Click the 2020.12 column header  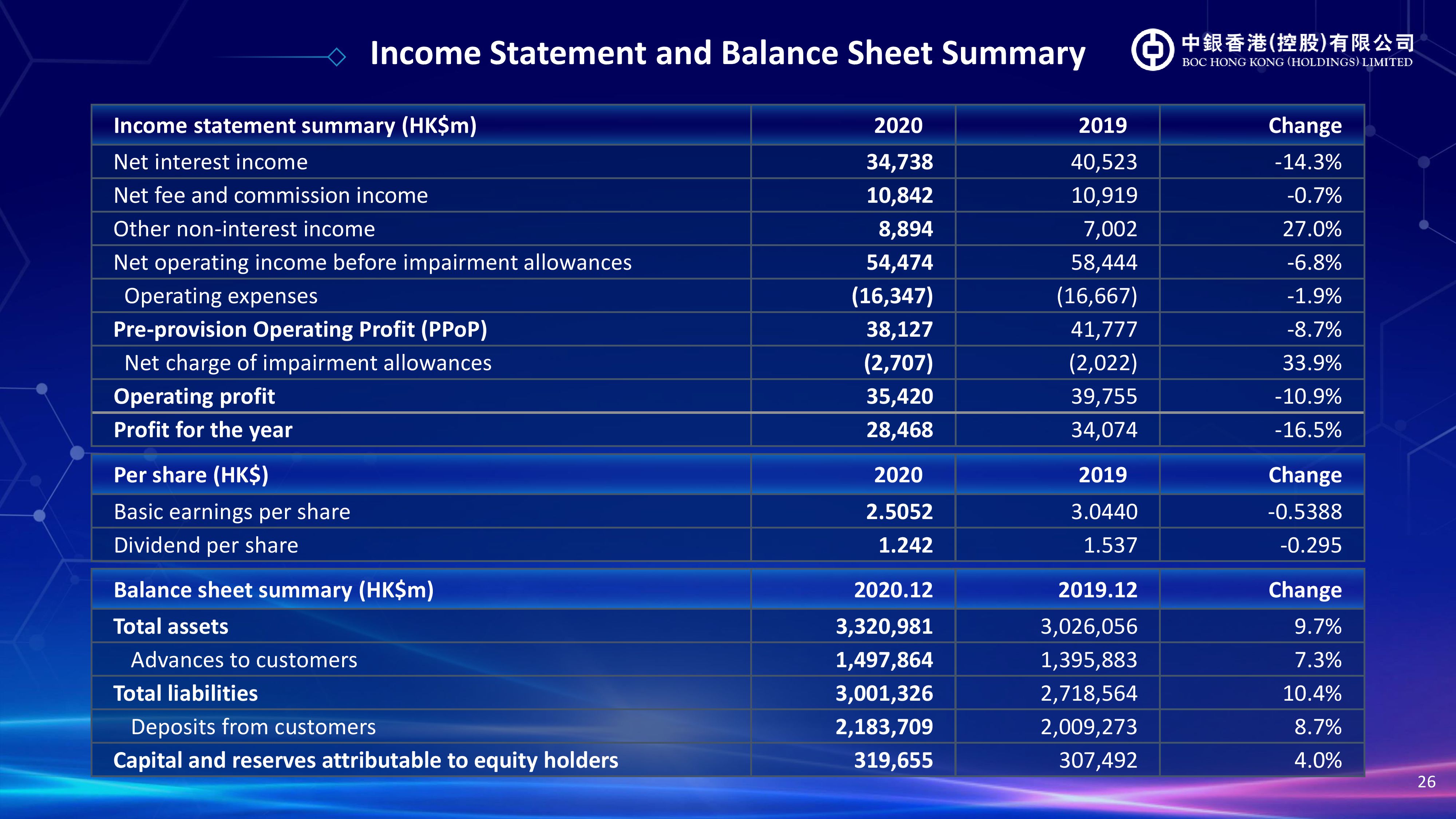(x=894, y=590)
